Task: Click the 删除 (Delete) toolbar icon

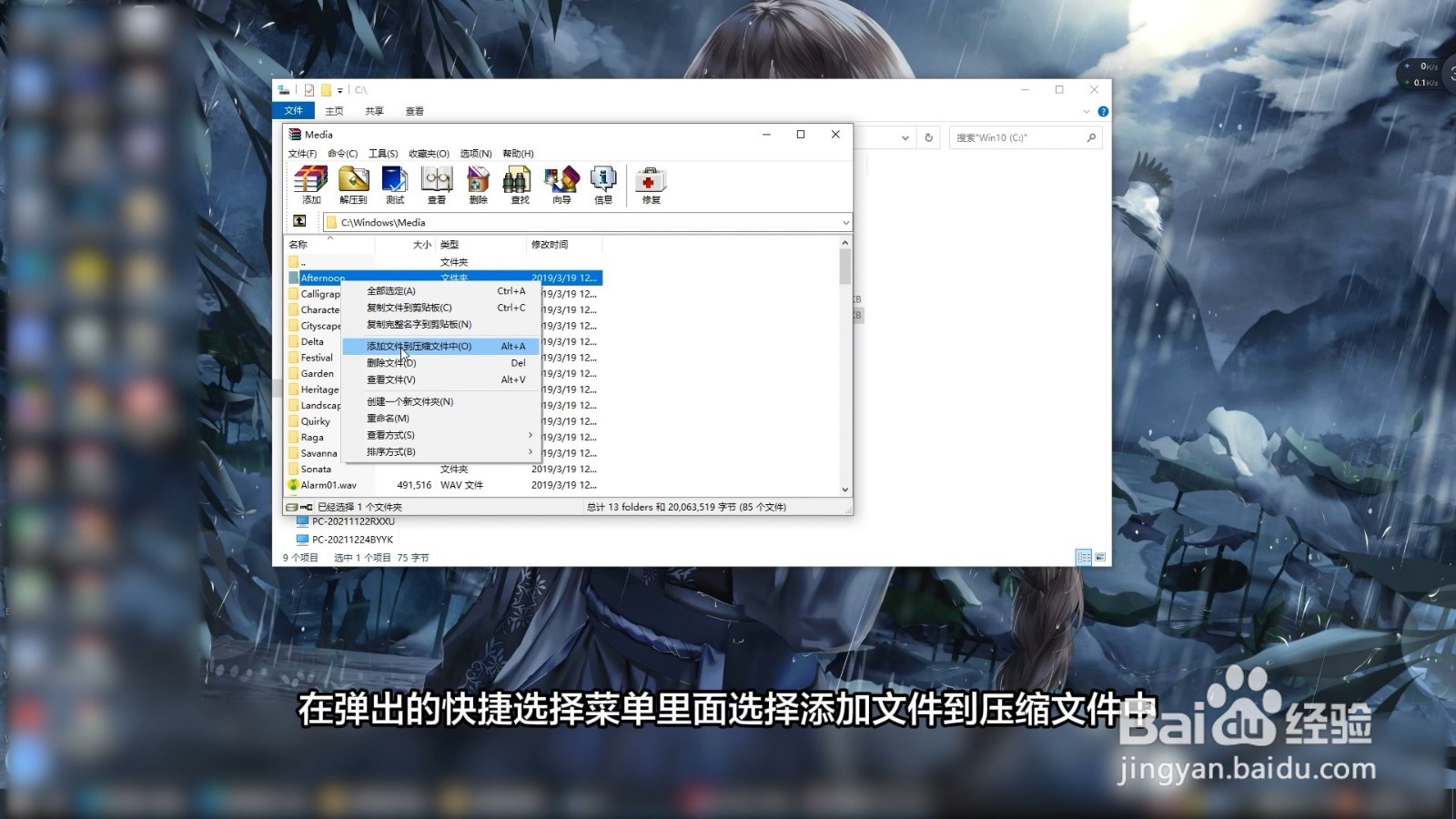Action: (x=479, y=186)
